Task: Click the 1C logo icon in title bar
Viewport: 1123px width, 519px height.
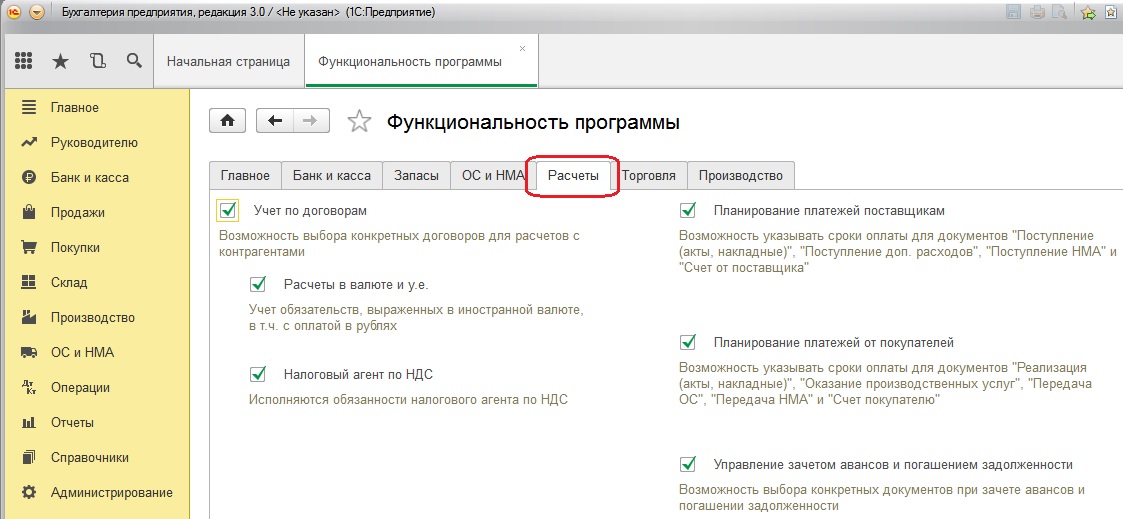Action: point(13,12)
